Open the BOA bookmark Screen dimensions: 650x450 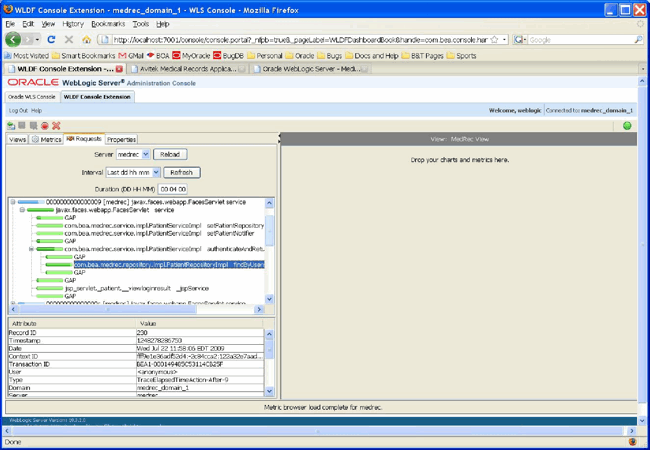pyautogui.click(x=158, y=56)
